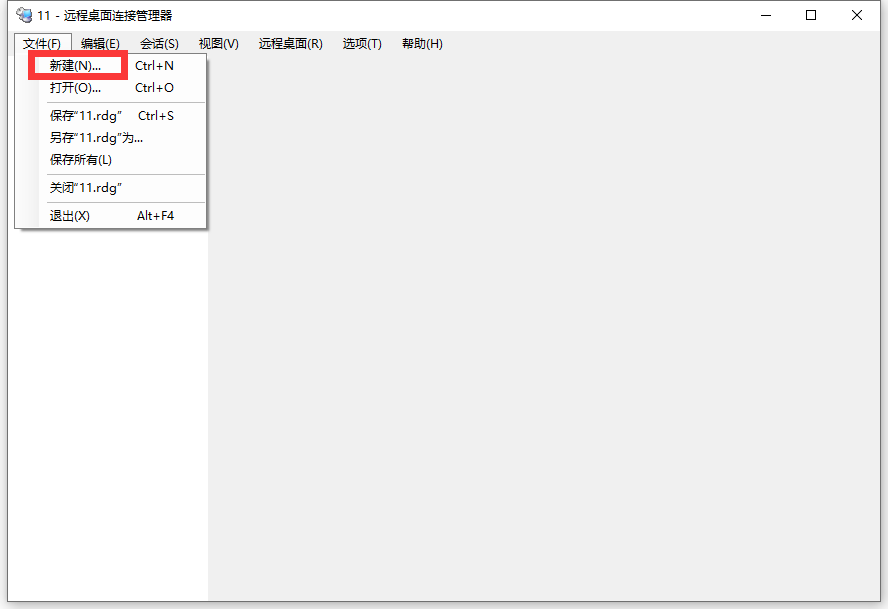888x609 pixels.
Task: Open the 文件(F) menu
Action: [x=41, y=43]
